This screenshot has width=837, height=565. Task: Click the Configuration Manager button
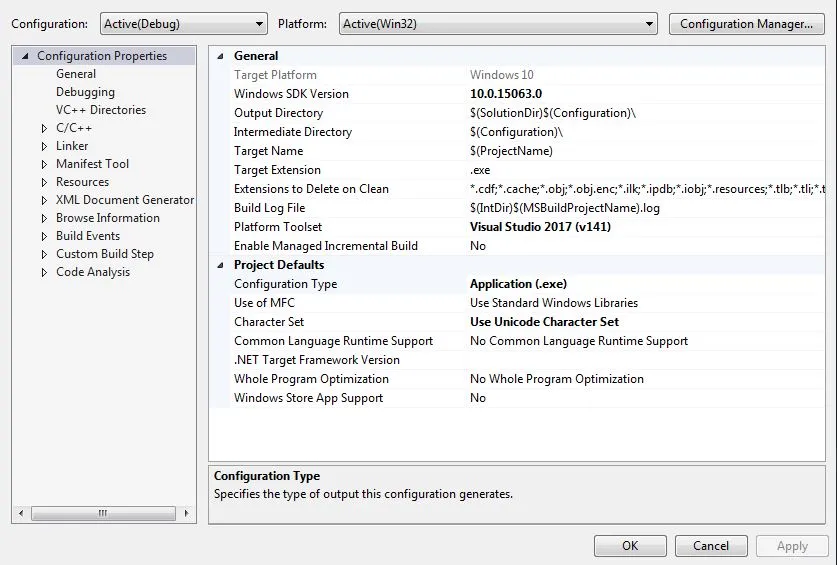click(746, 24)
